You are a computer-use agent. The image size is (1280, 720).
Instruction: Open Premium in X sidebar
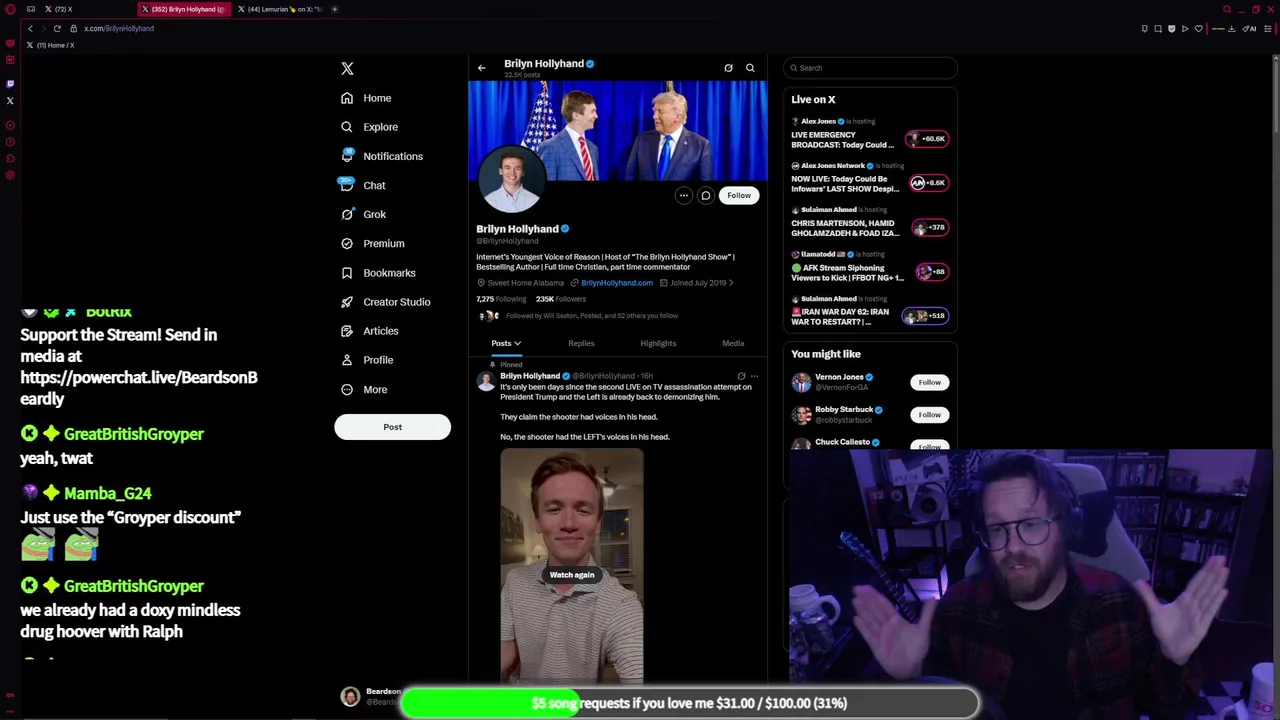click(x=372, y=243)
